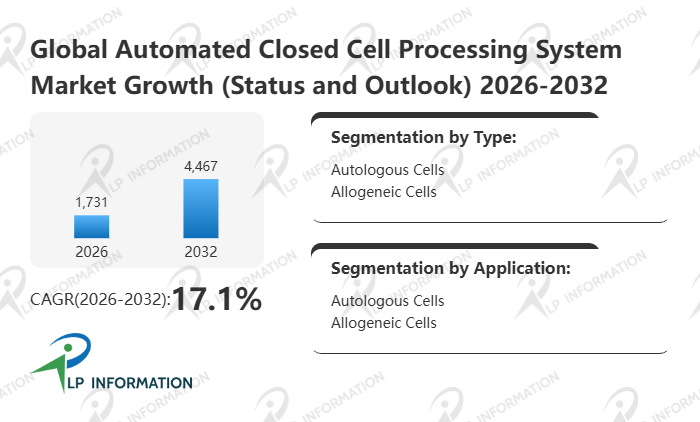Select Allogeneic Cells under Segmentation by Type

(x=384, y=191)
